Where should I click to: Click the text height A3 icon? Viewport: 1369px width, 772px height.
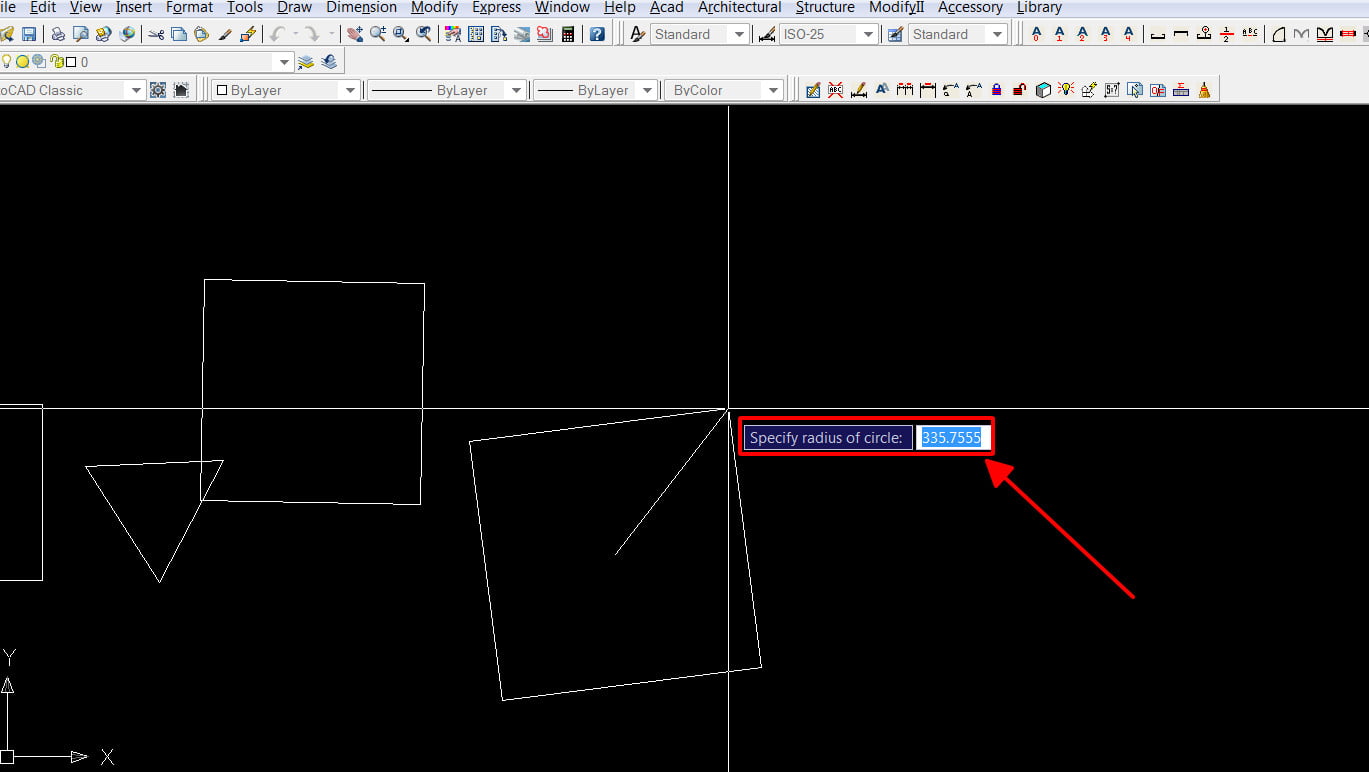(1105, 34)
